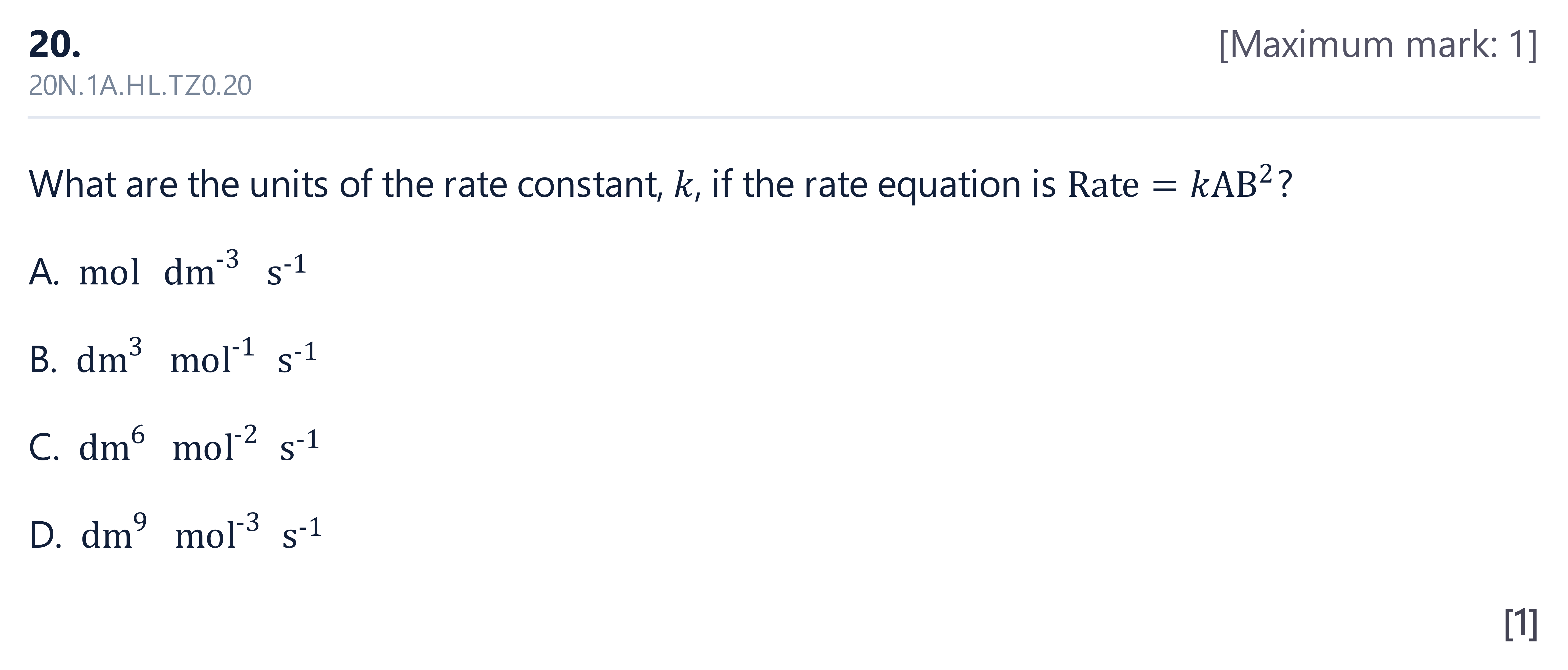Click the horizontal divider below header
The image size is (1568, 670).
click(x=784, y=117)
